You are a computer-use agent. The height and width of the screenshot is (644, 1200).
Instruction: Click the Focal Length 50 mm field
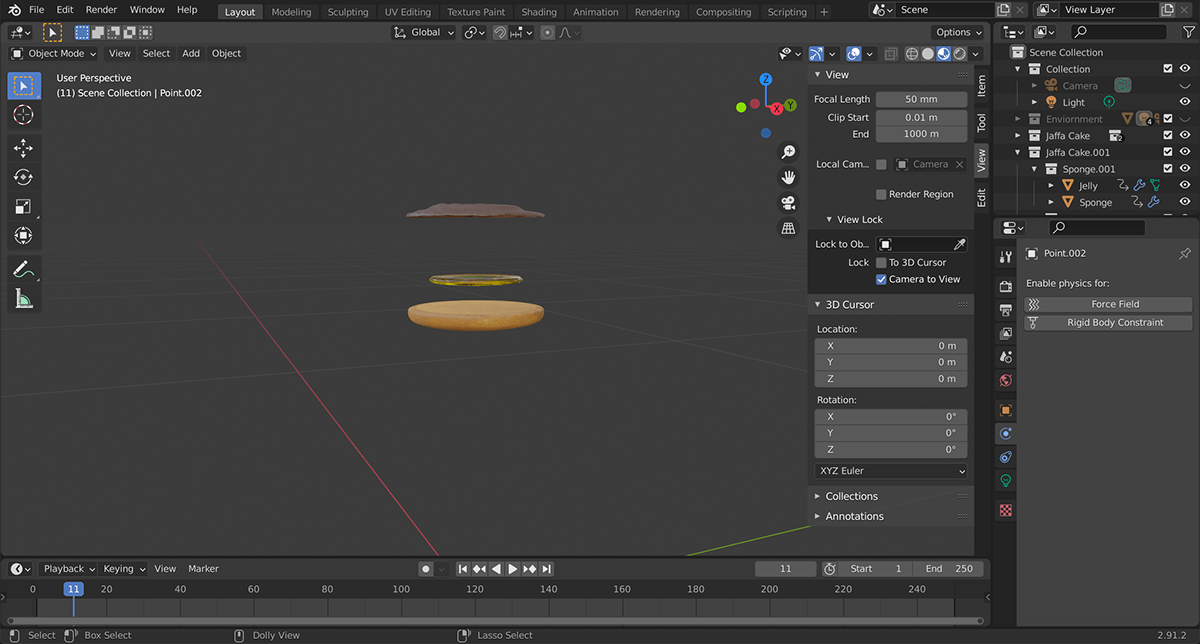click(x=921, y=100)
